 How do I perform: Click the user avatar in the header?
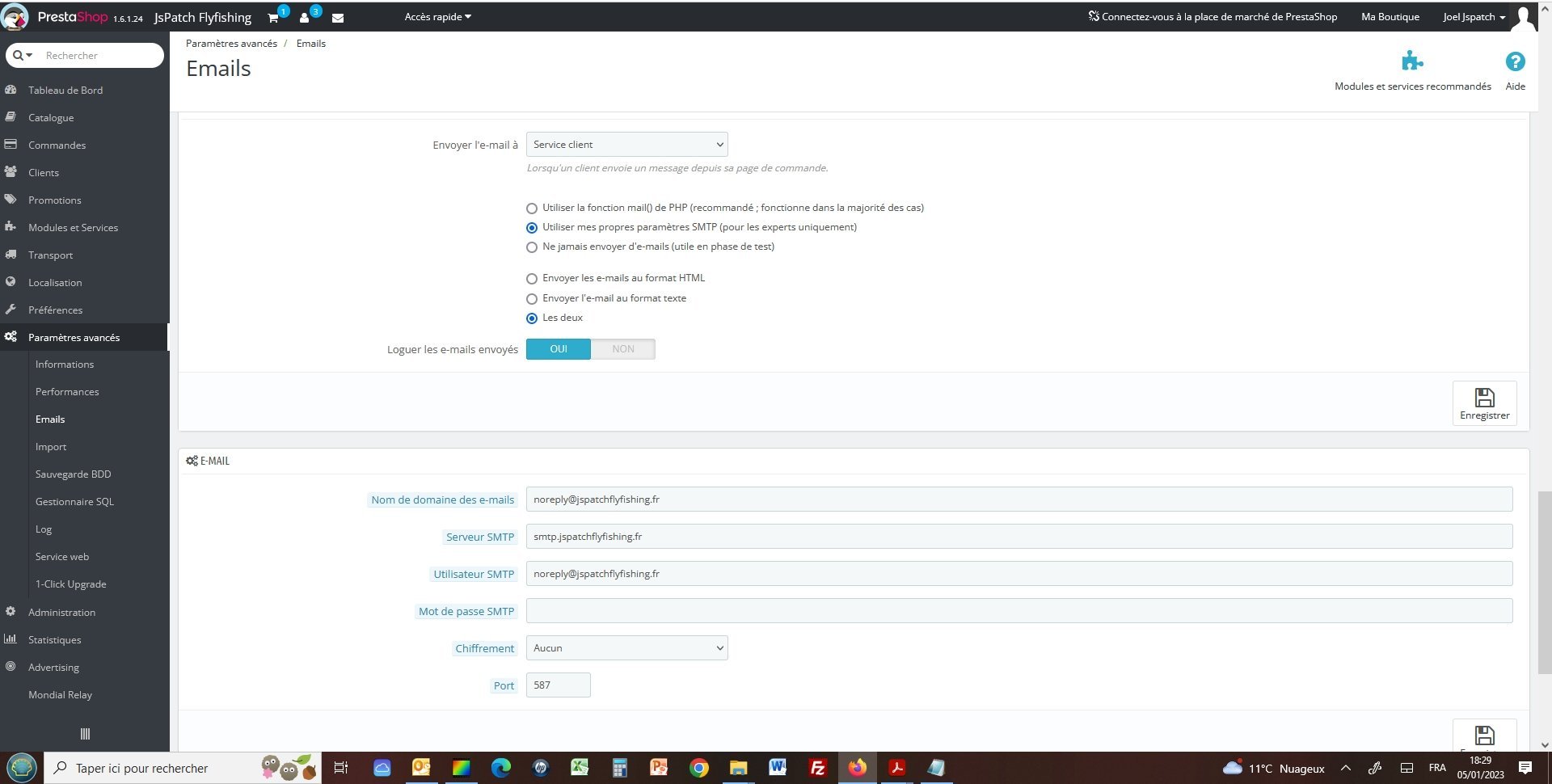pyautogui.click(x=1523, y=17)
